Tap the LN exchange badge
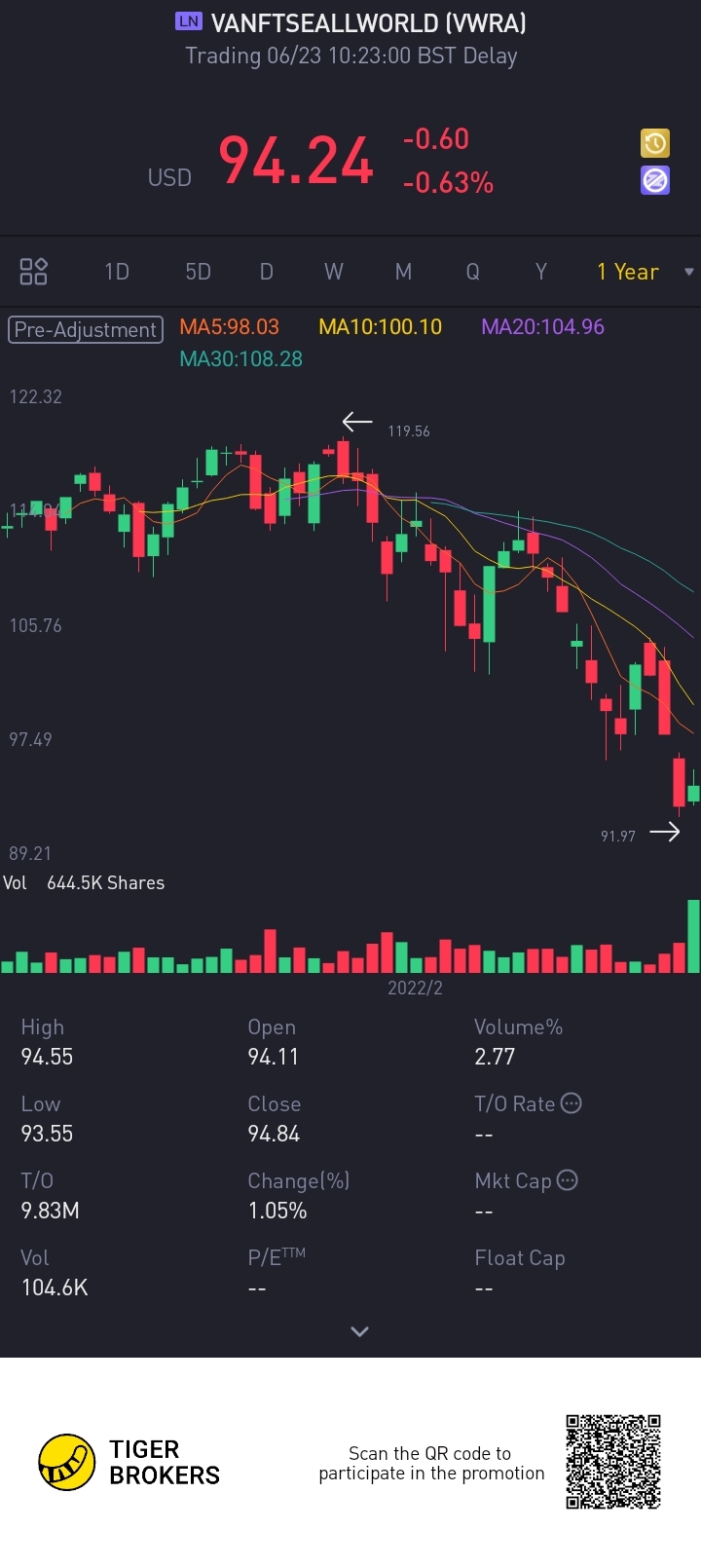 [188, 21]
